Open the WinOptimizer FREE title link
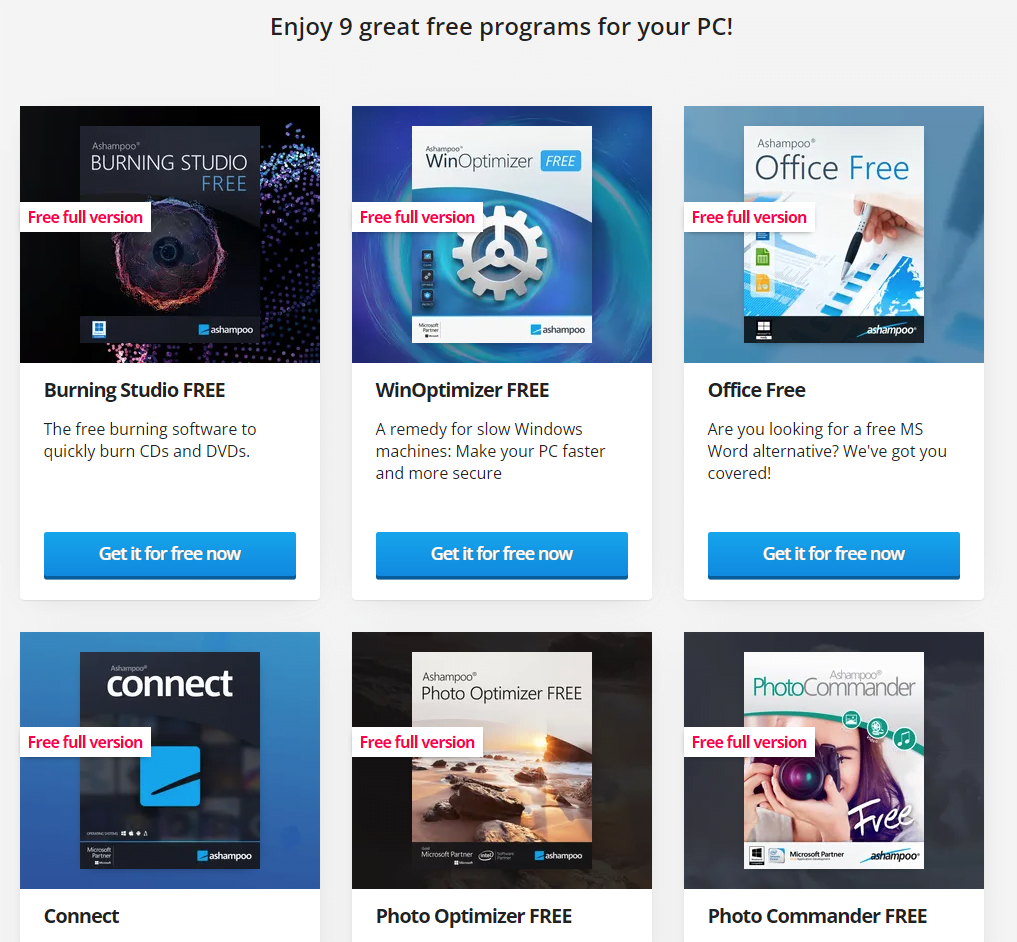This screenshot has width=1017, height=942. click(462, 391)
